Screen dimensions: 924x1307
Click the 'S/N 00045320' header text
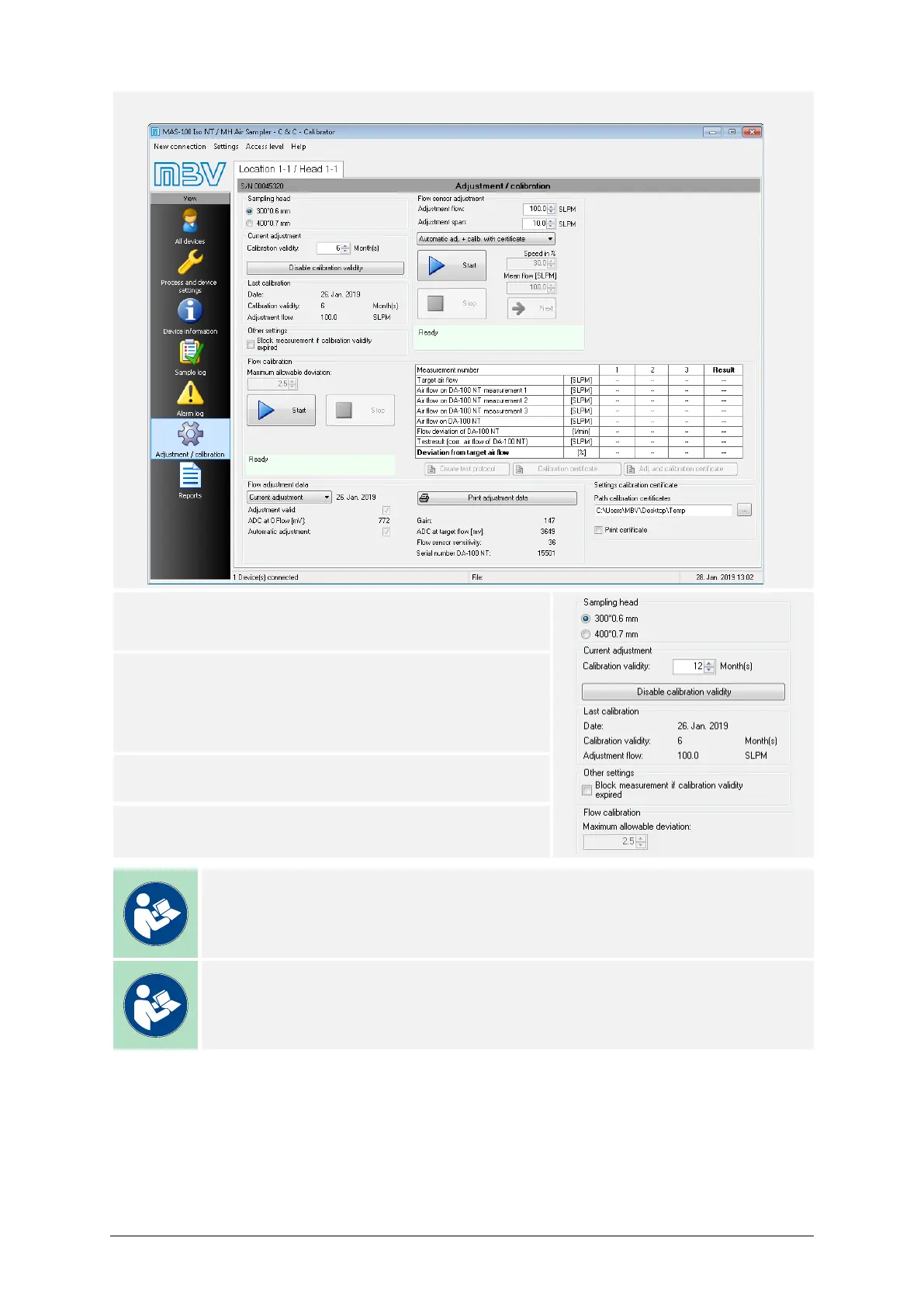tap(262, 186)
